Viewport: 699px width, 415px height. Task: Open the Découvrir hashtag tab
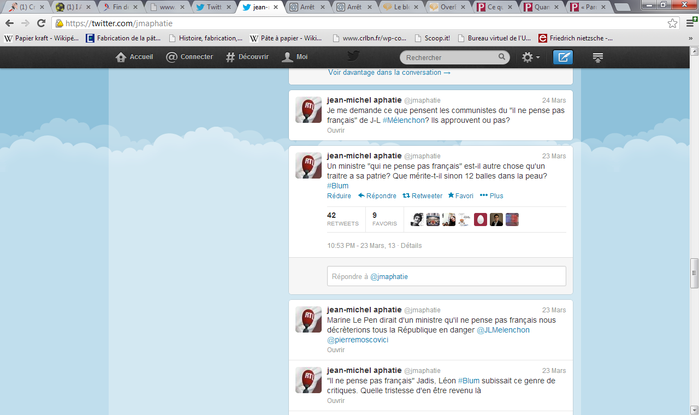pyautogui.click(x=247, y=57)
